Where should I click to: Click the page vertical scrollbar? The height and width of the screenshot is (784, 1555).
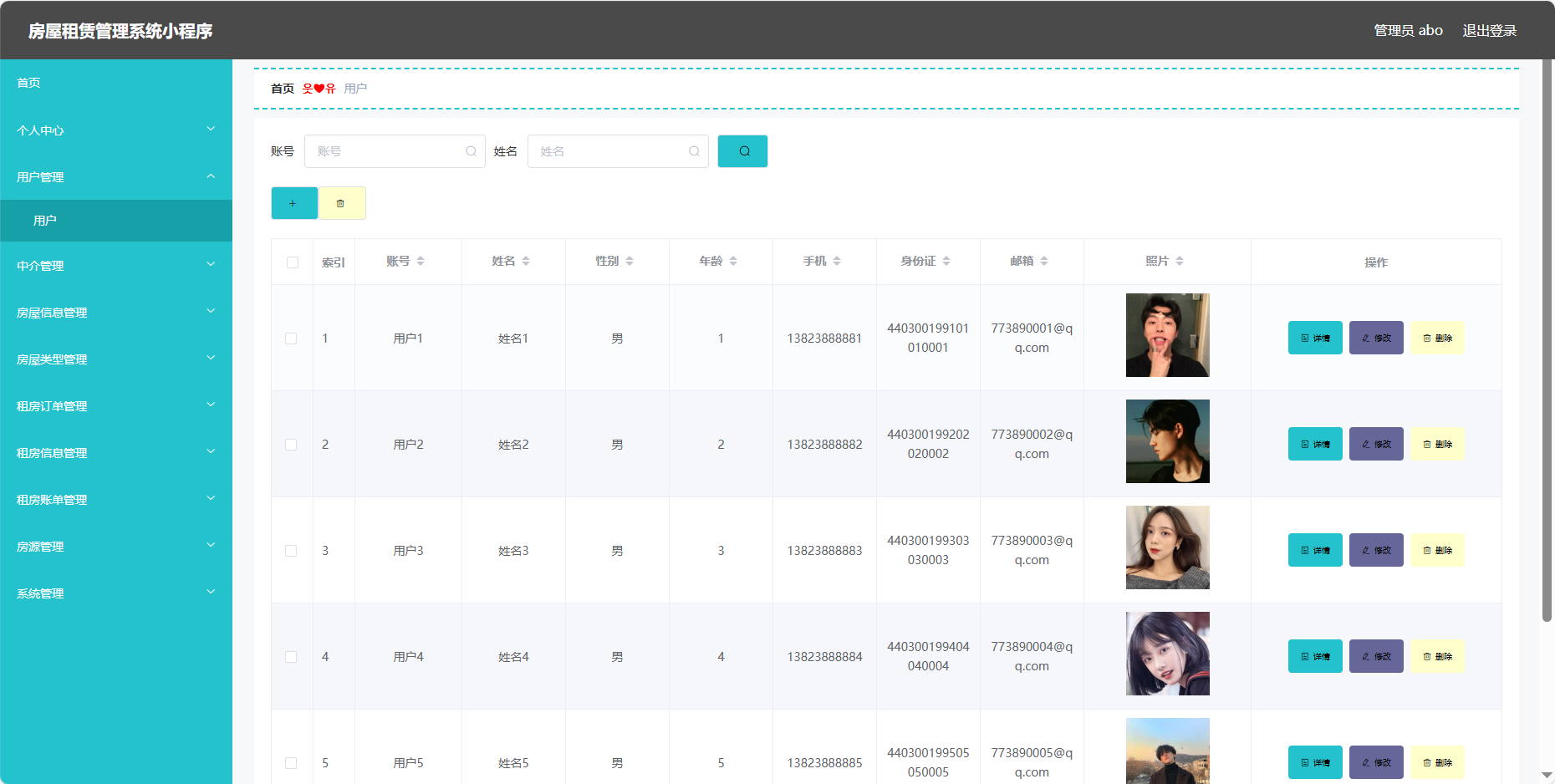1547,340
